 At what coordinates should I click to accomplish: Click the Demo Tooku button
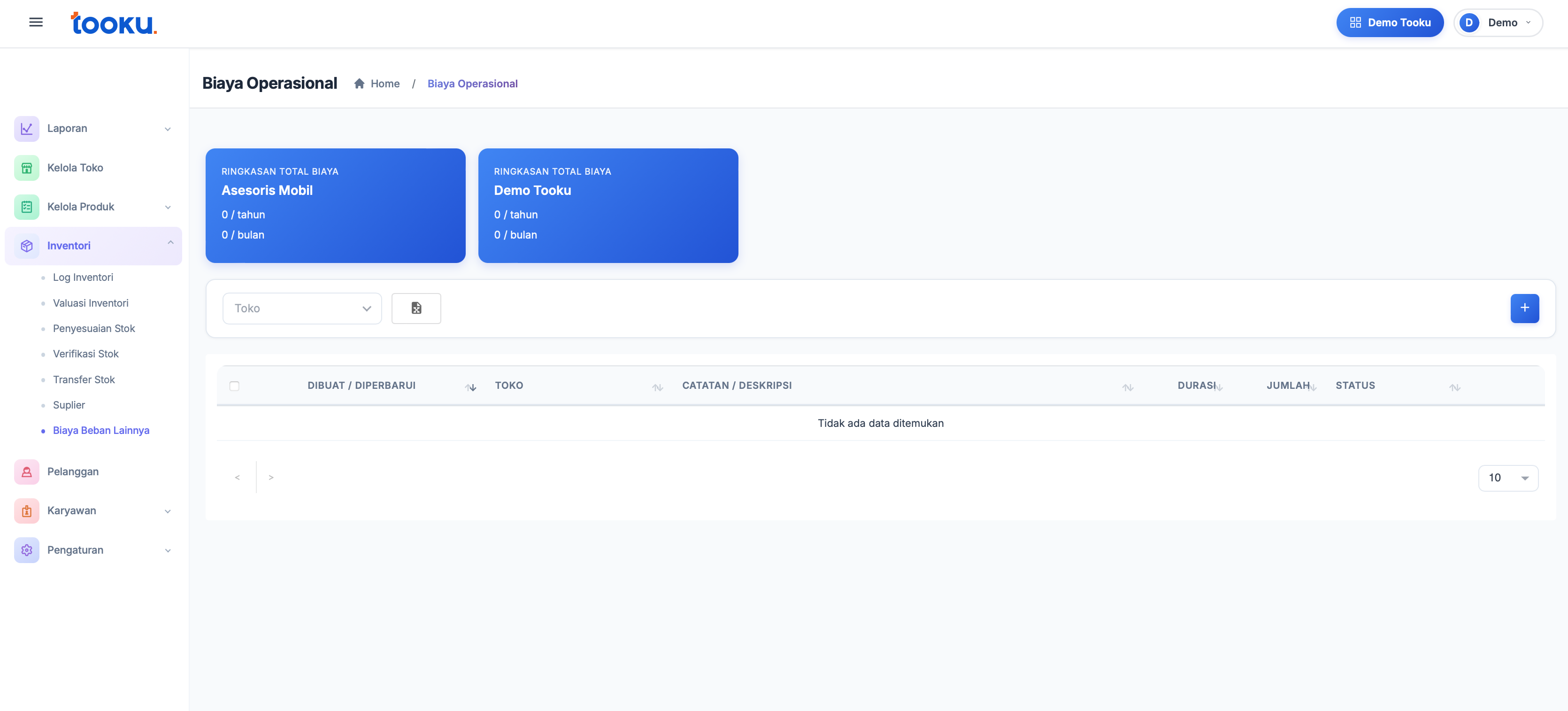(1389, 23)
